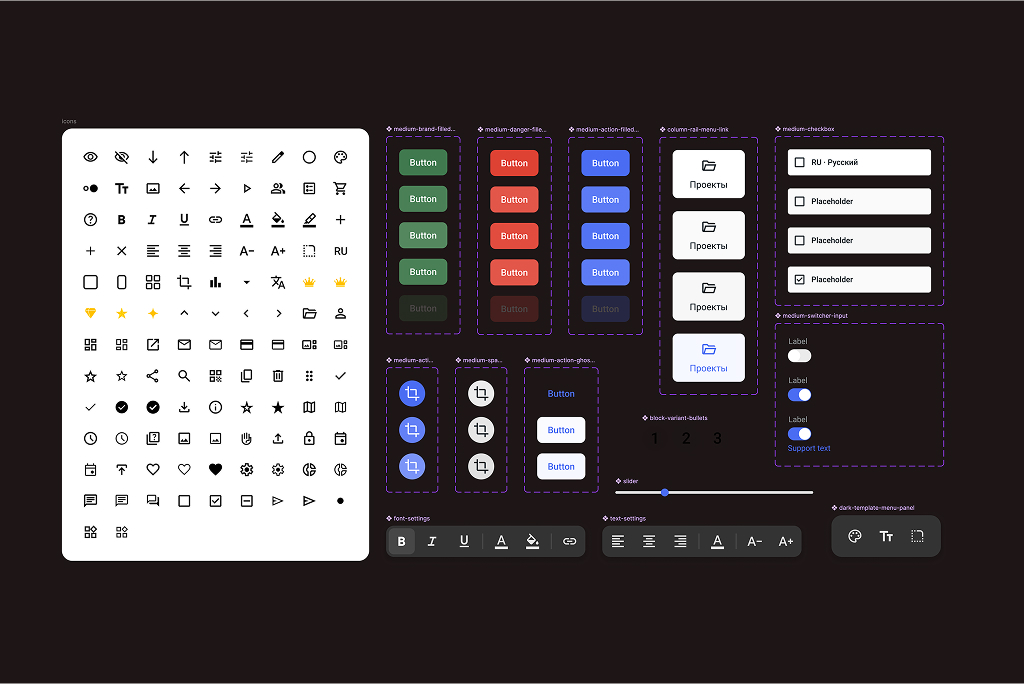Click the text-only ghost Button
The image size is (1024, 684).
coord(561,394)
